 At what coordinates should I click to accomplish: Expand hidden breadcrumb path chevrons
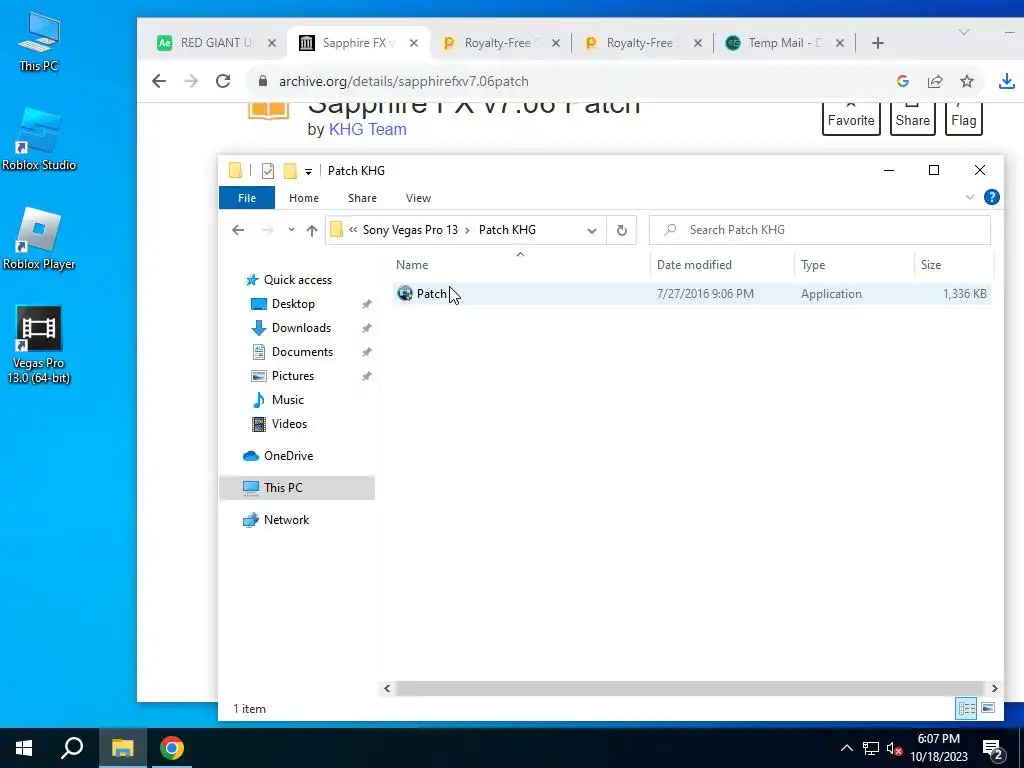point(353,230)
